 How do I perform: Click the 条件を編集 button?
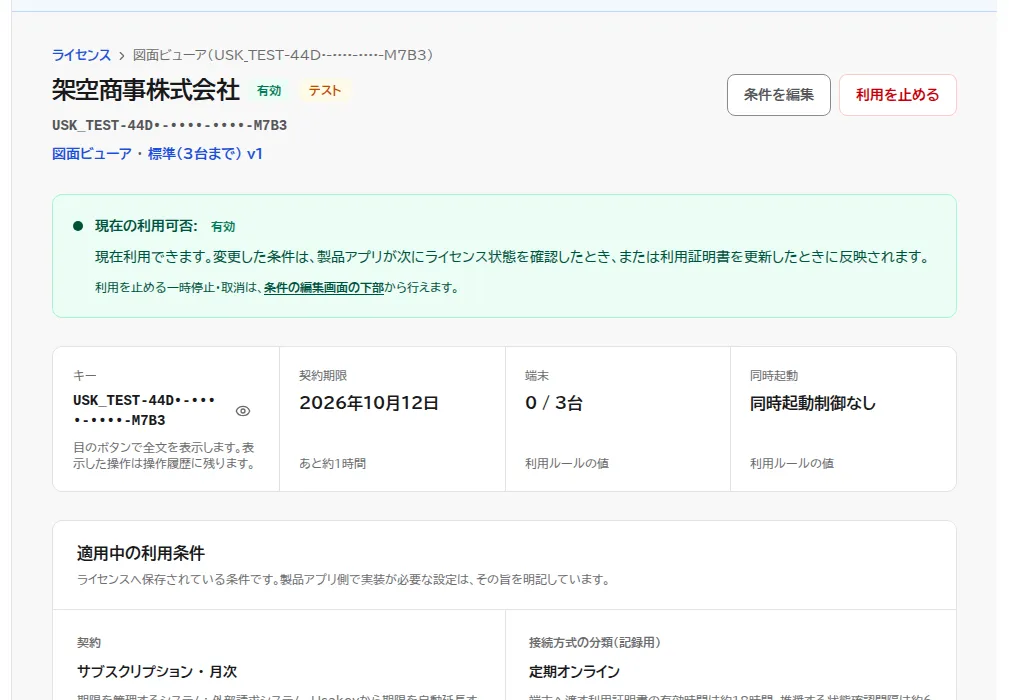click(x=779, y=95)
